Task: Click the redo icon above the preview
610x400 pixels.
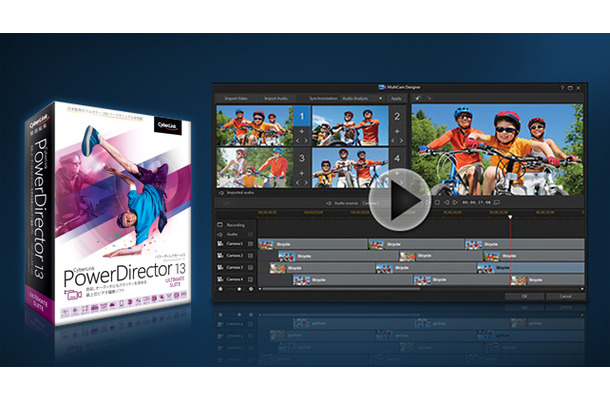Action: coord(429,98)
